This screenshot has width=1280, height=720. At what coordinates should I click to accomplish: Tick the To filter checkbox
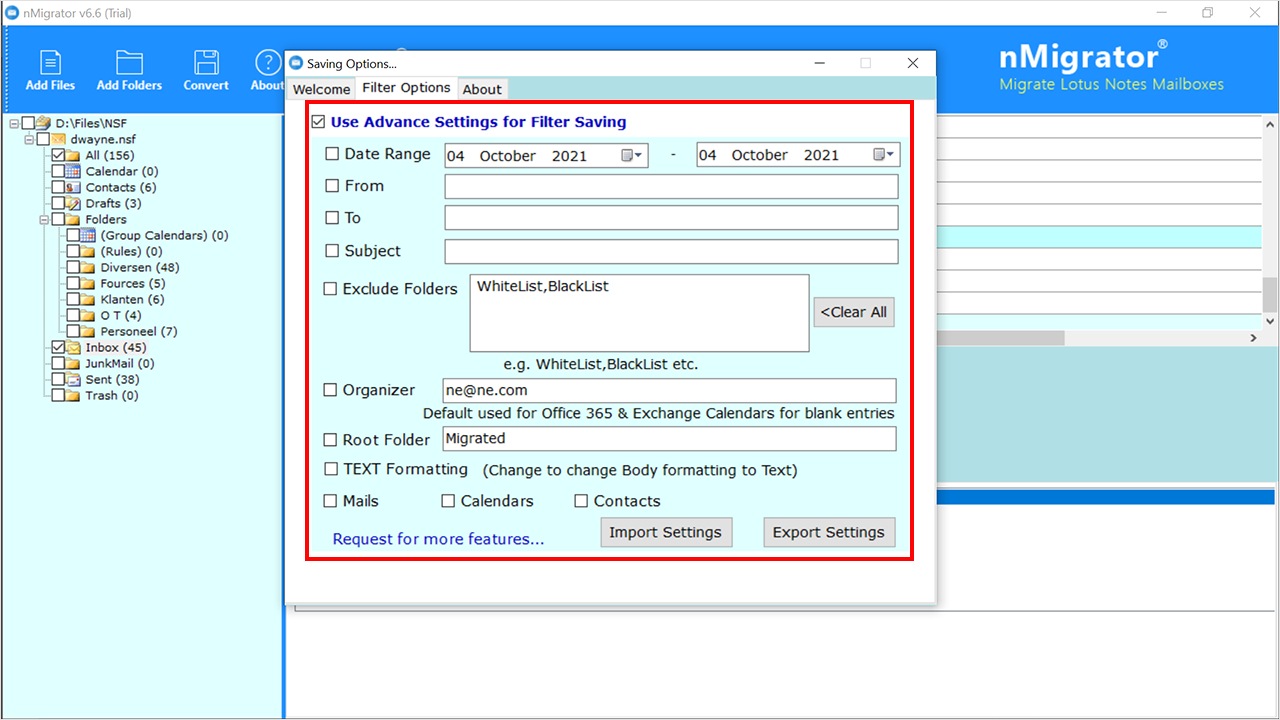[x=332, y=218]
